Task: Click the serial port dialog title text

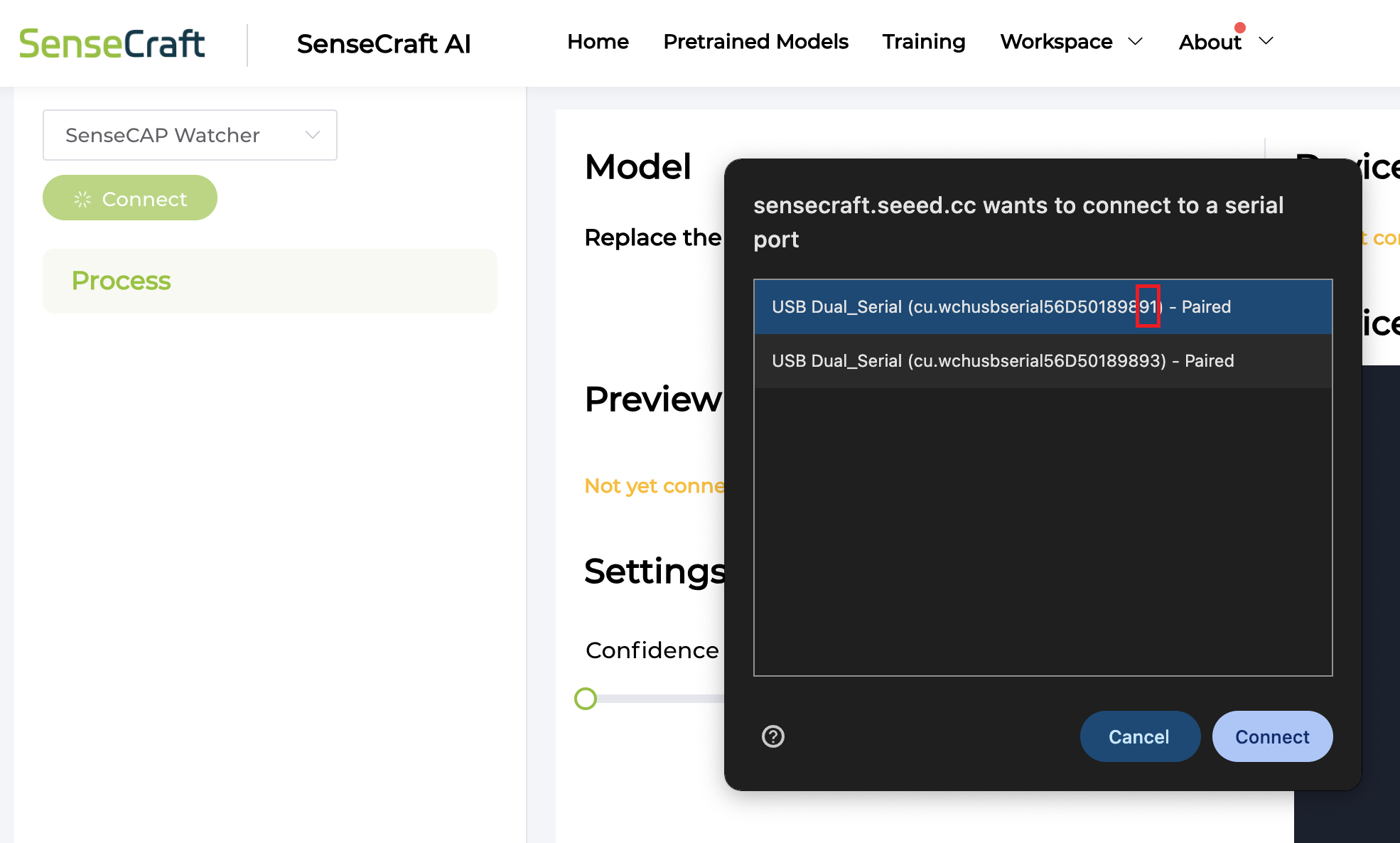Action: (1018, 222)
